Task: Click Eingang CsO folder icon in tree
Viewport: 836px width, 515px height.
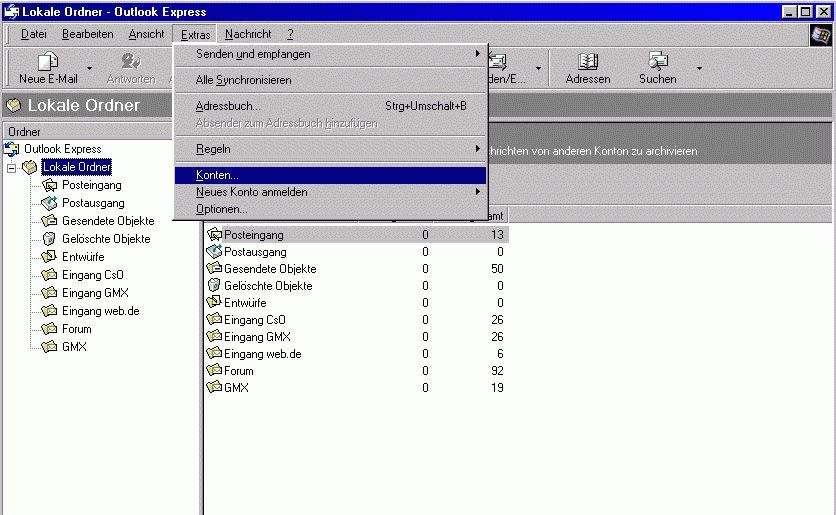Action: (50, 275)
